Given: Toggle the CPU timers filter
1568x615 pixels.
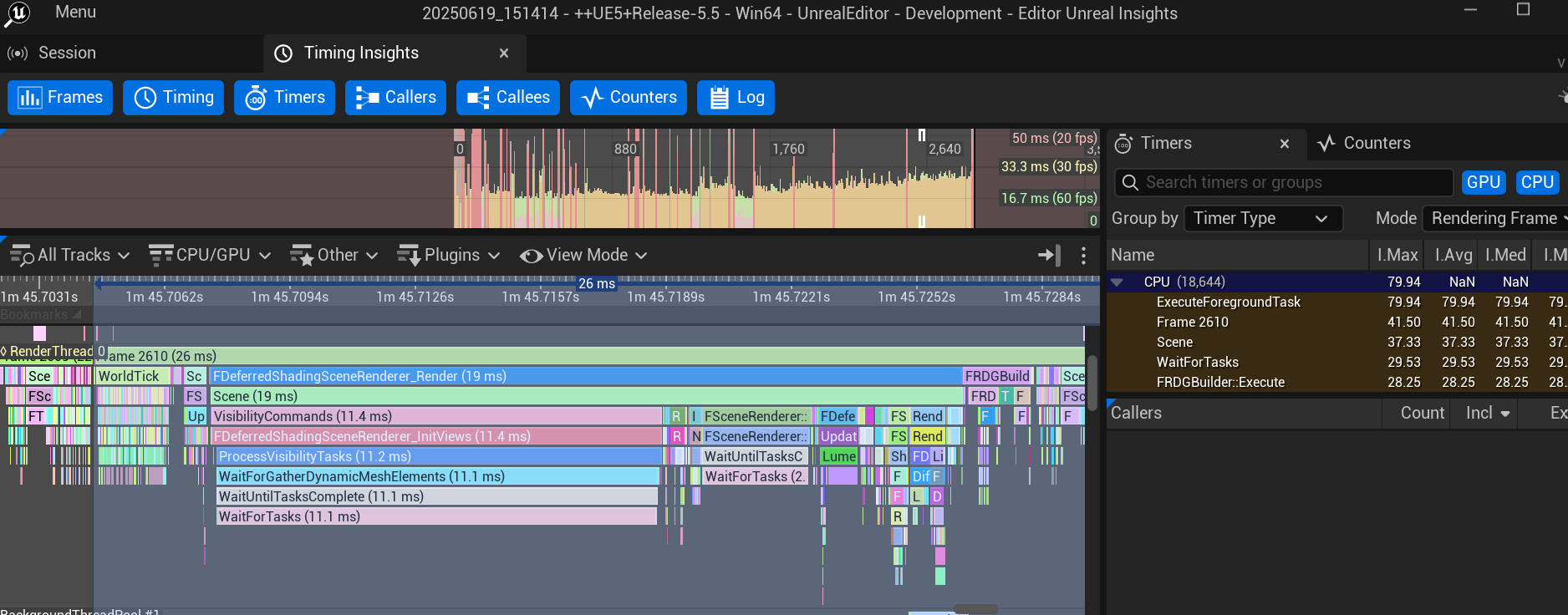Looking at the screenshot, I should click(1537, 182).
